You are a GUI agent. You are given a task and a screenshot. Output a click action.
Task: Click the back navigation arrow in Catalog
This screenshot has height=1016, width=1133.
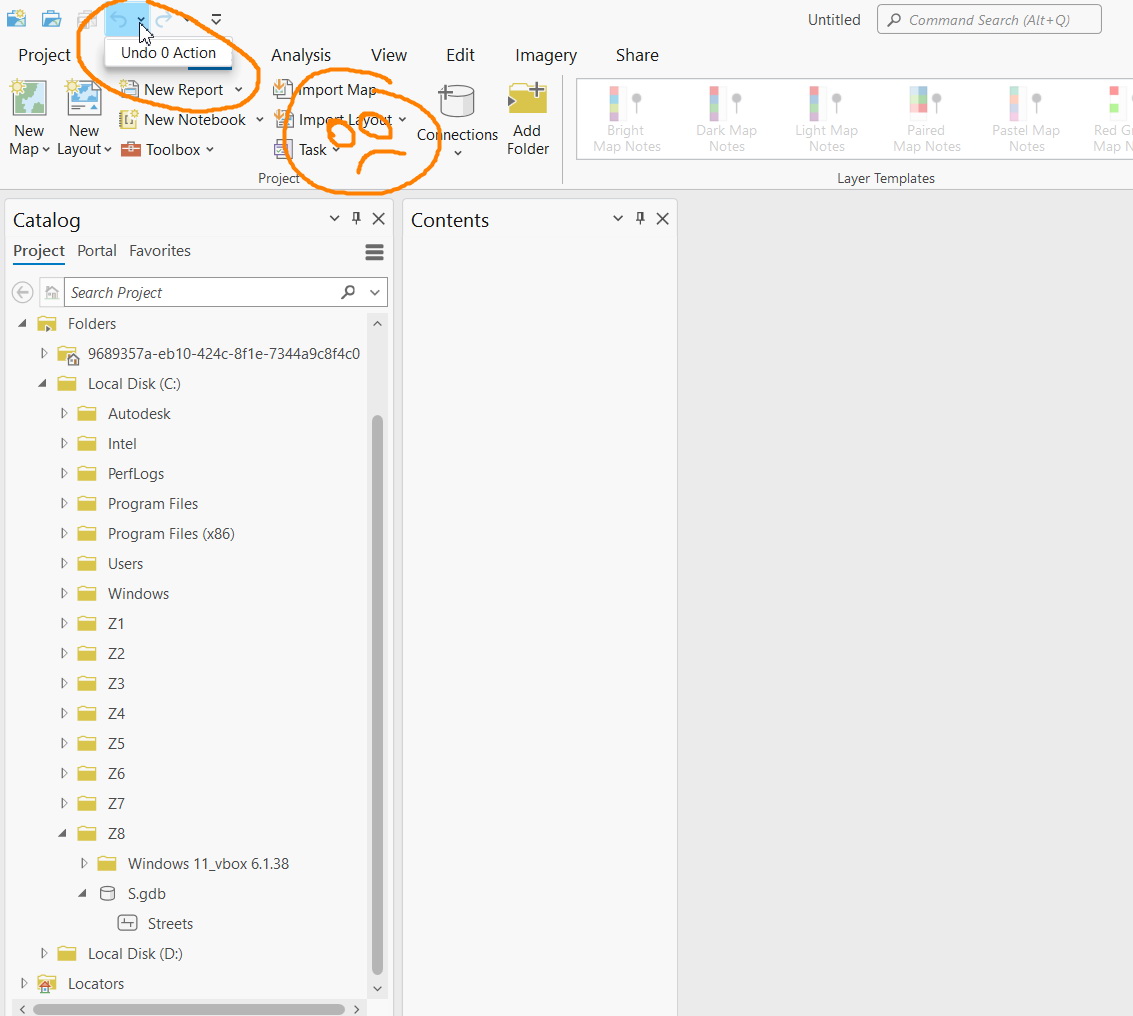22,292
